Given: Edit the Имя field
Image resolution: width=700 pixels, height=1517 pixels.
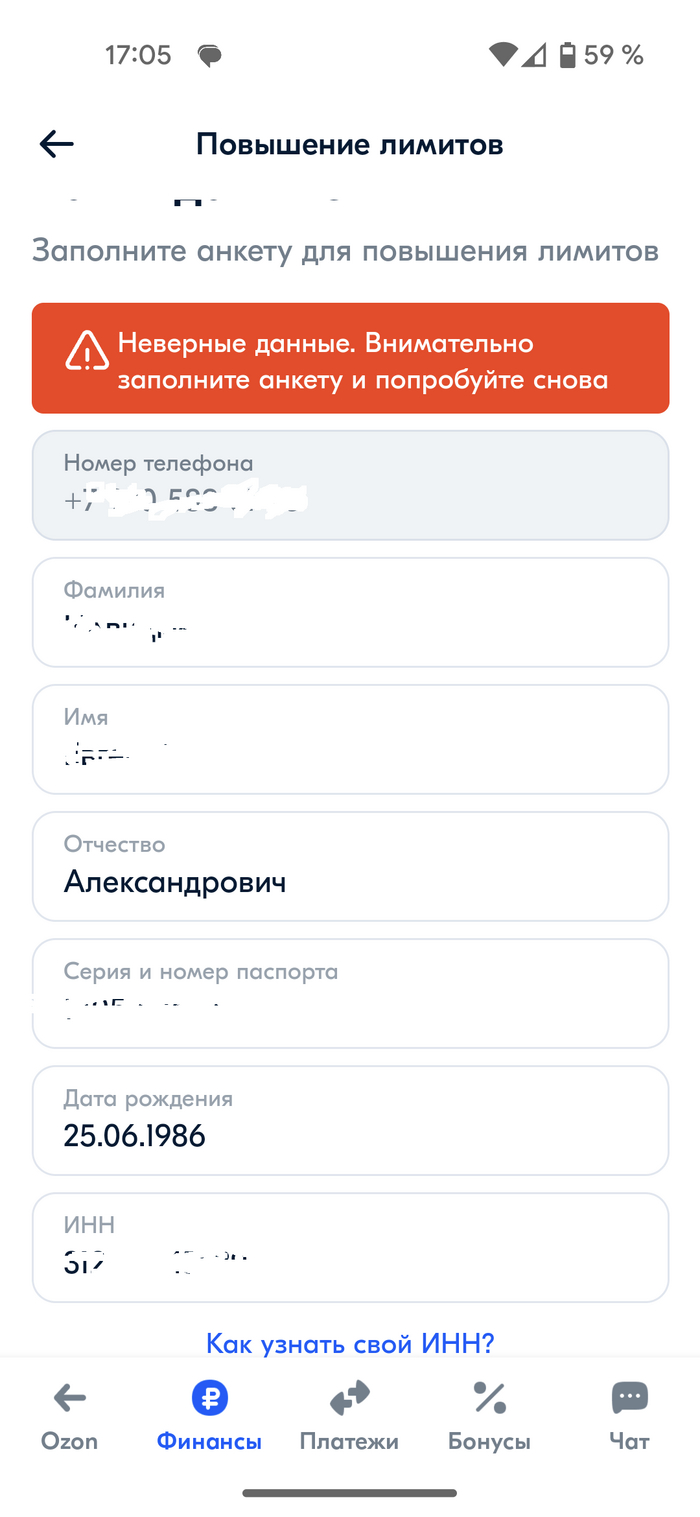Looking at the screenshot, I should click(350, 739).
